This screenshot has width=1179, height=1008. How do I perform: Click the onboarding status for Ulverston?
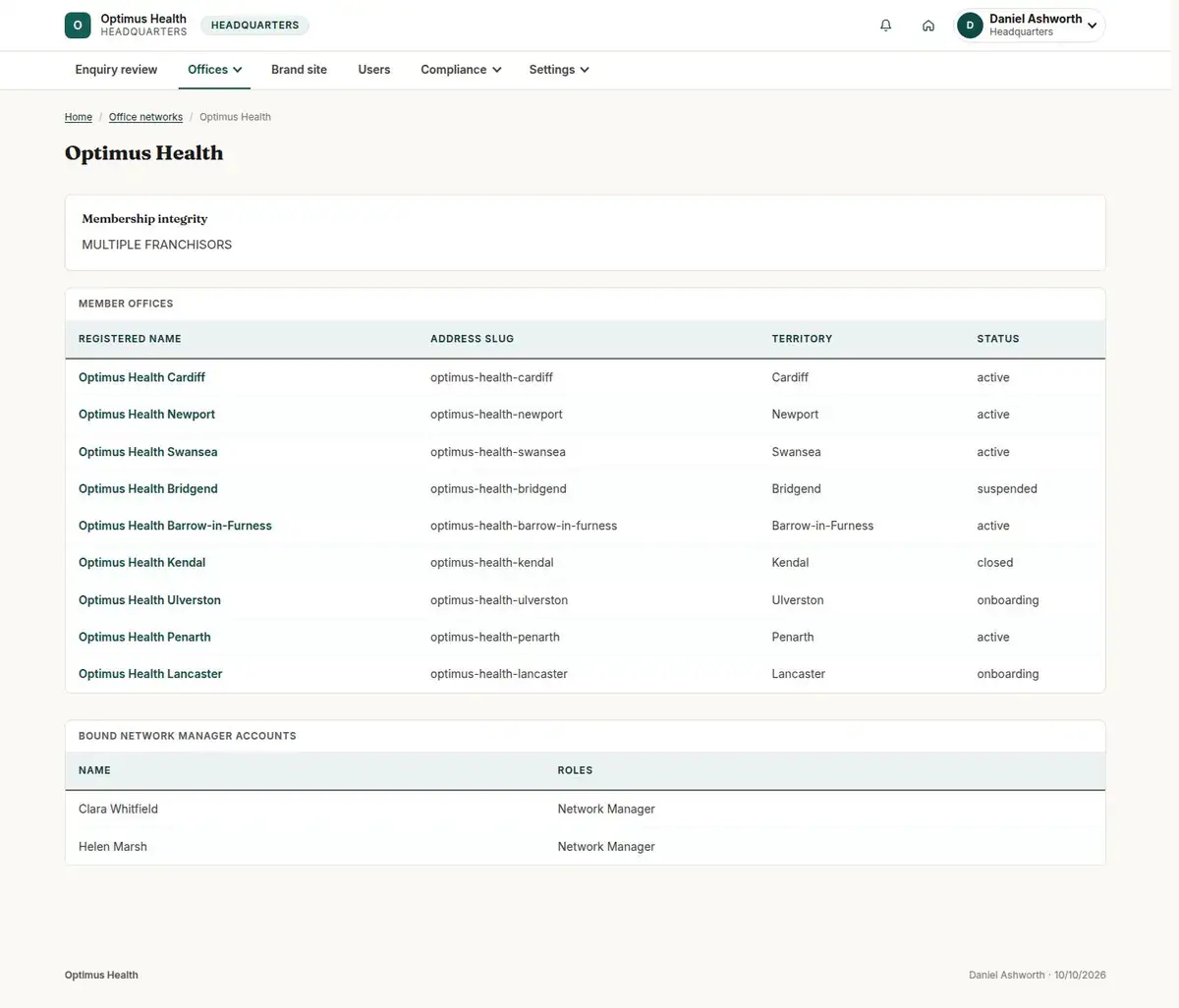pyautogui.click(x=1007, y=600)
